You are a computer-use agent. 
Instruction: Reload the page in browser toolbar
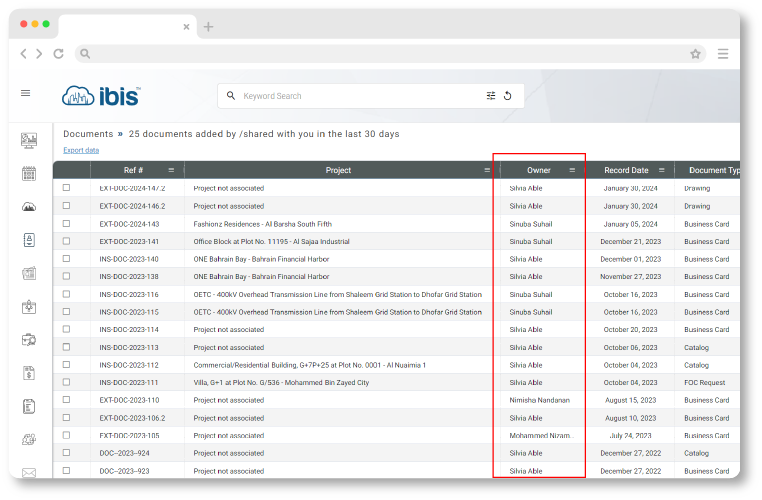[x=59, y=54]
